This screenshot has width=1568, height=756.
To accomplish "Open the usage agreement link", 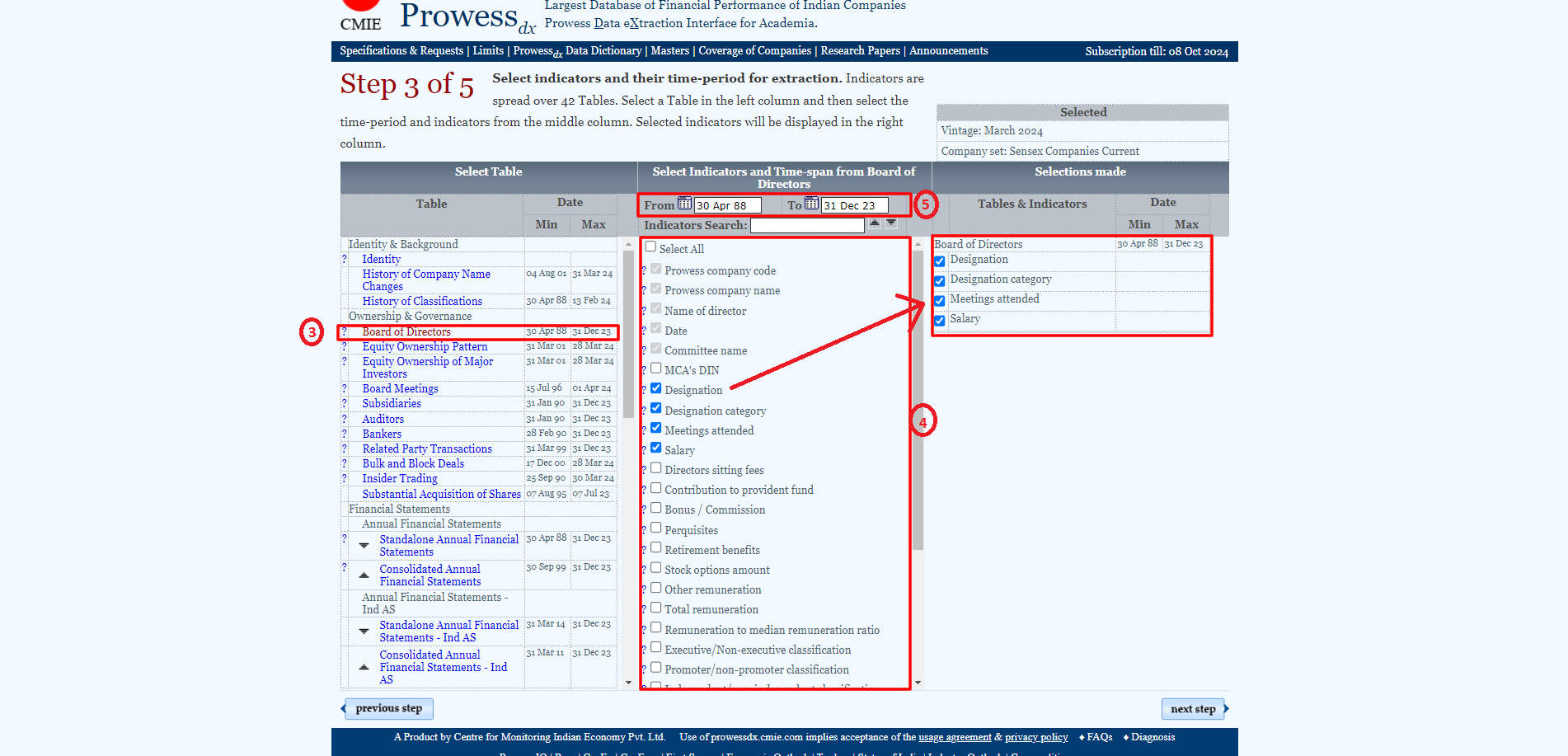I will (x=955, y=737).
